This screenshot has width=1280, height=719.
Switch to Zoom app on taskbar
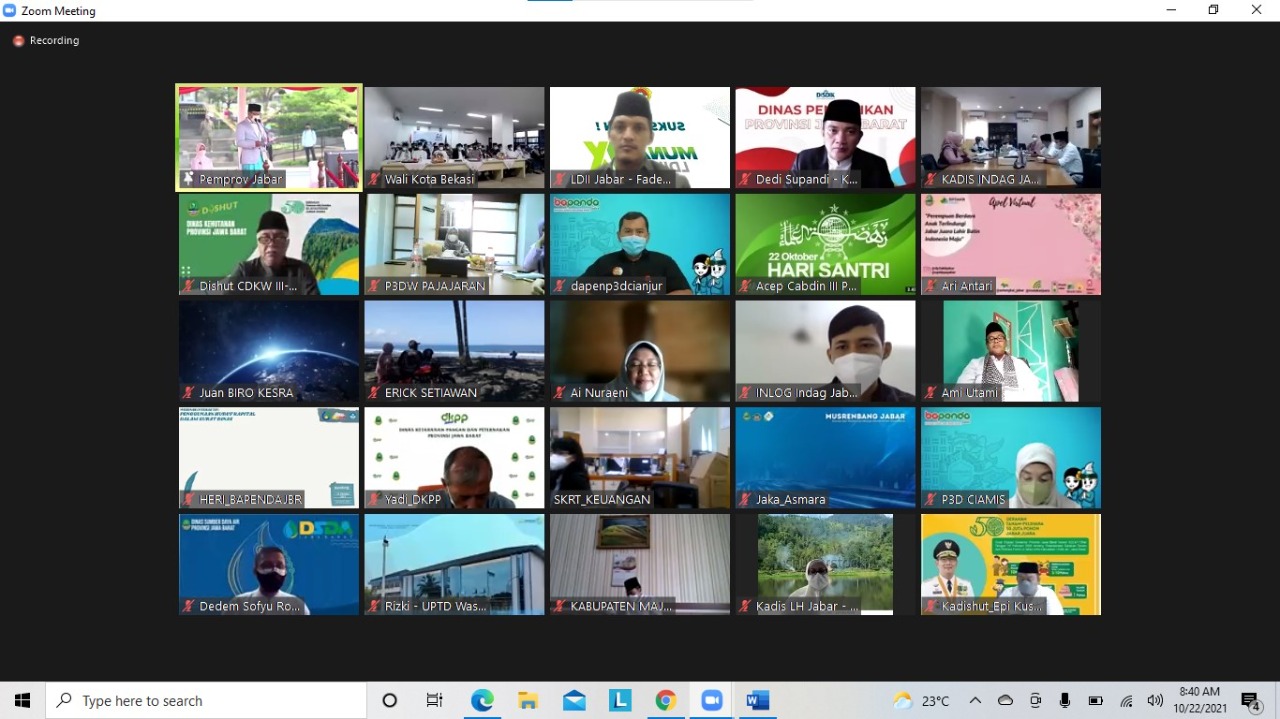tap(712, 700)
